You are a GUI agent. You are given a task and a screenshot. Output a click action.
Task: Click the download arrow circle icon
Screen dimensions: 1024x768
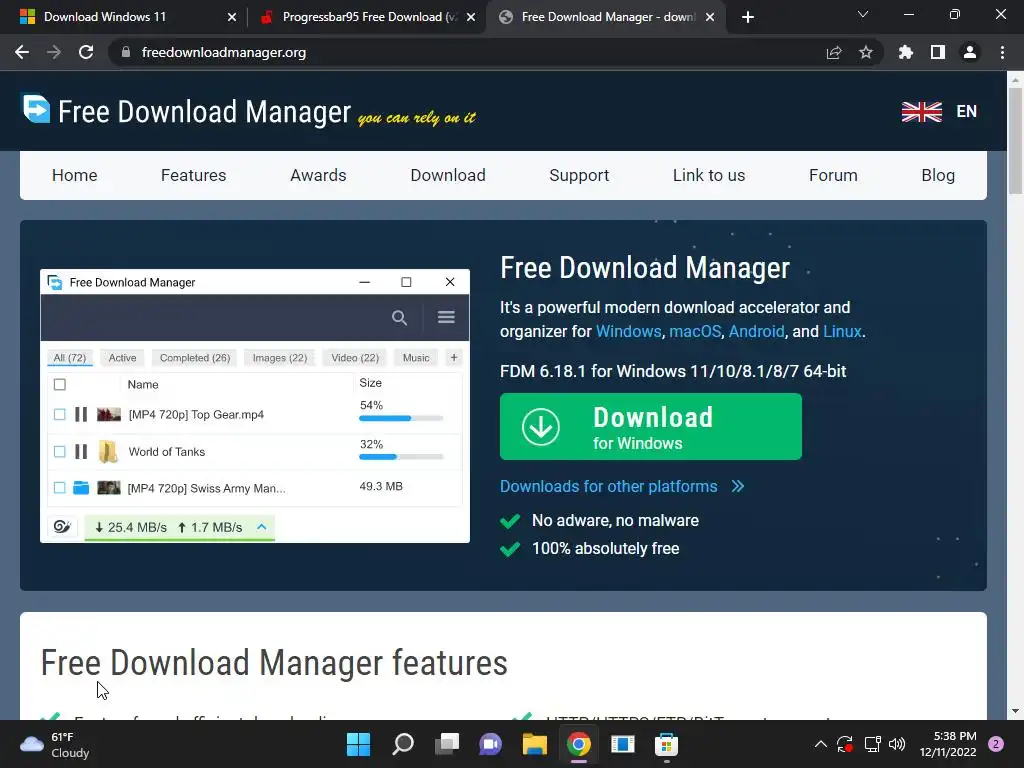tap(541, 426)
